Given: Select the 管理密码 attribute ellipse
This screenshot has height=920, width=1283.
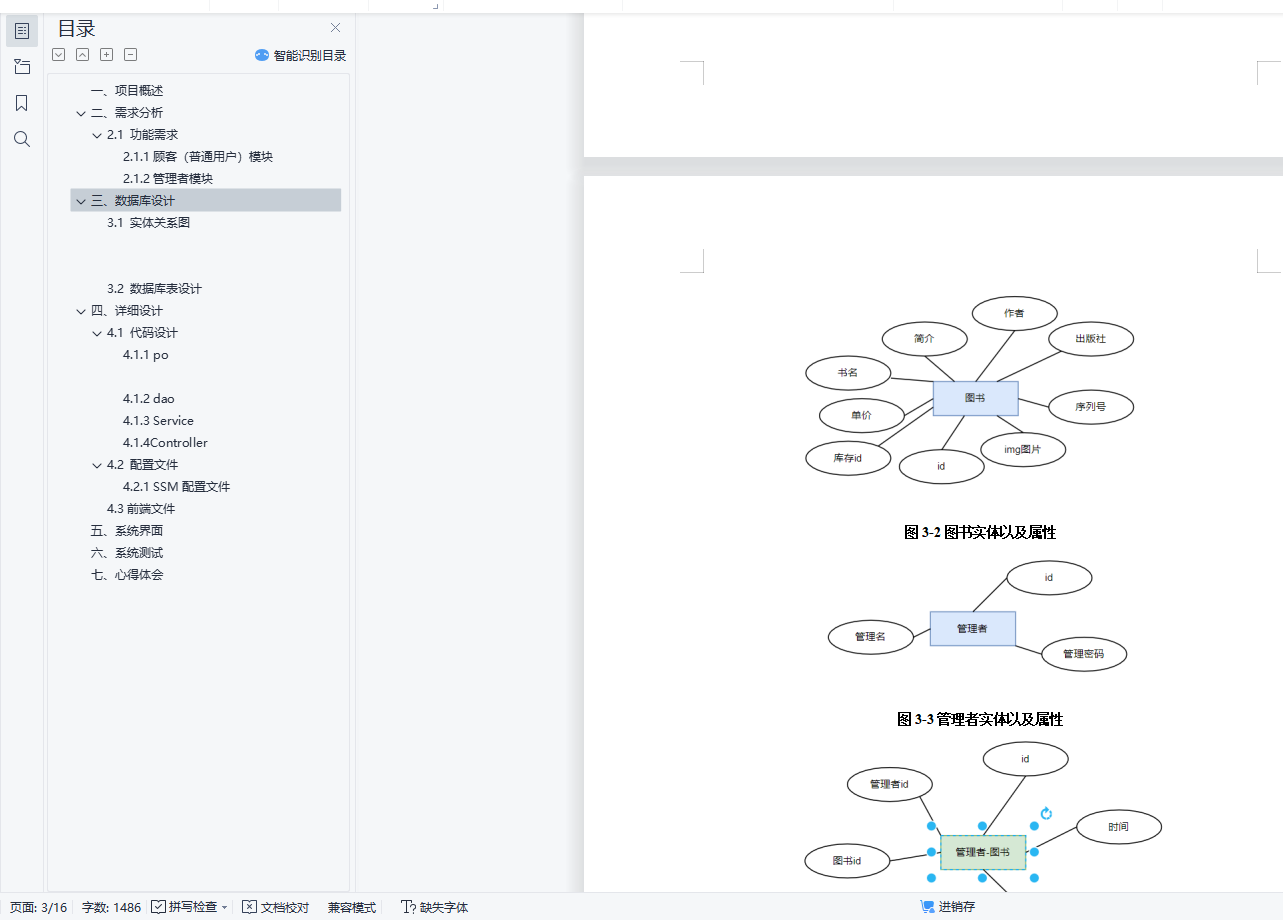Looking at the screenshot, I should tap(1084, 653).
